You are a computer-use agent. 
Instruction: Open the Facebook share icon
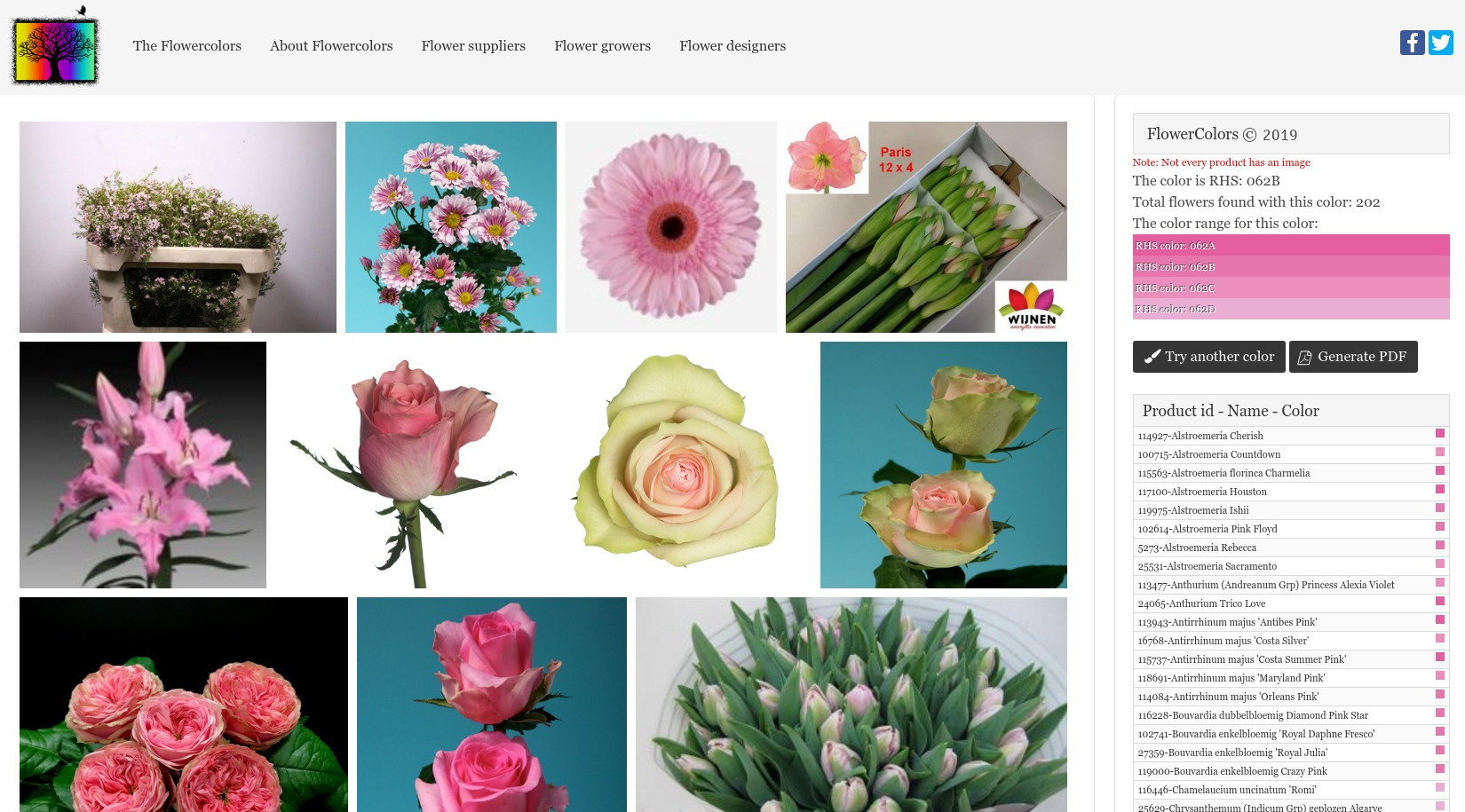pyautogui.click(x=1412, y=43)
